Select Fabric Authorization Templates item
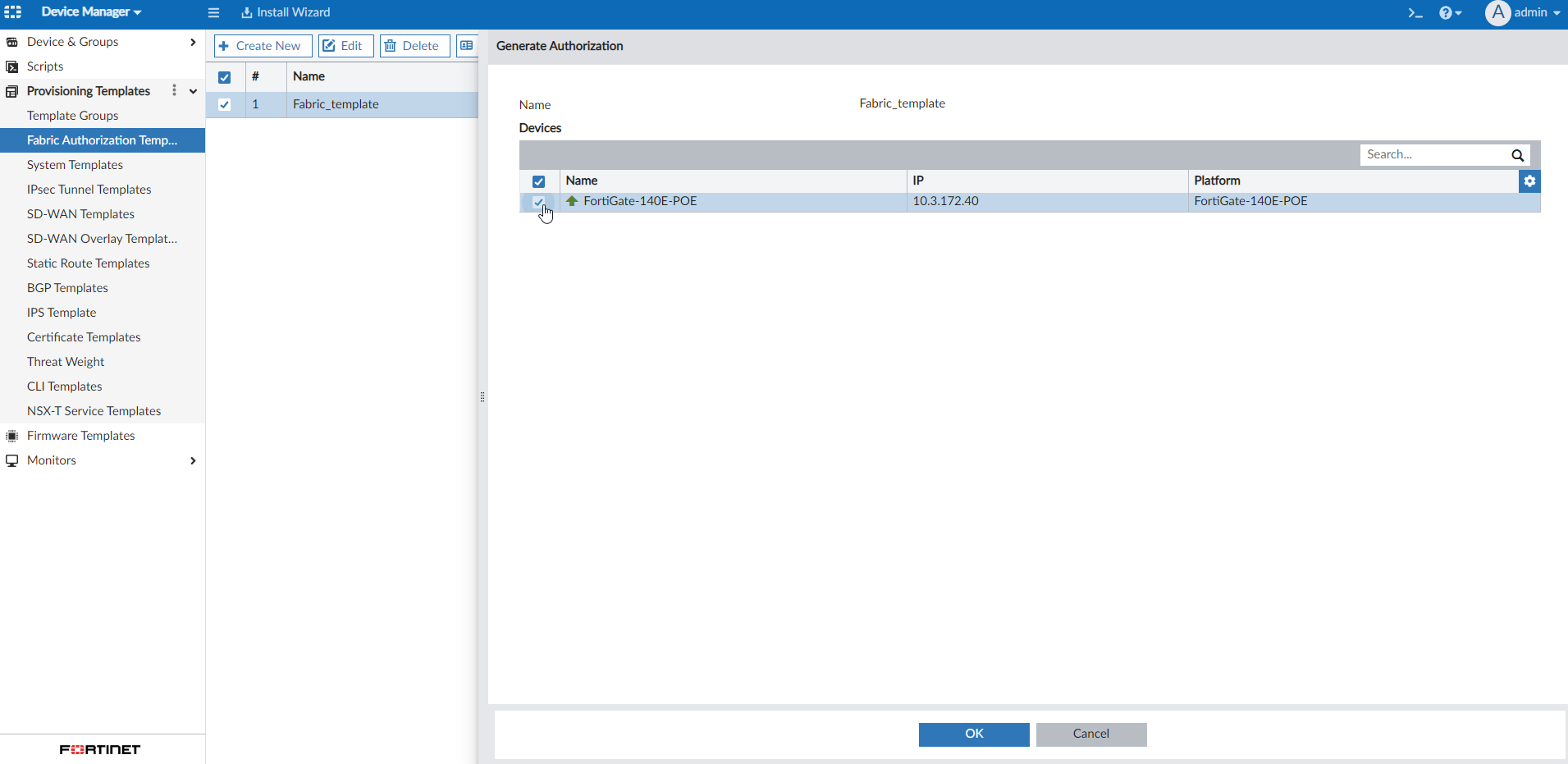Screen dimensions: 1568x764 (103, 140)
